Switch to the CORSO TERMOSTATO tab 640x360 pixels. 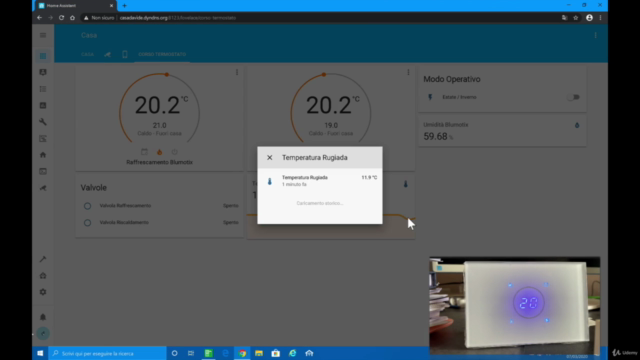pos(162,54)
